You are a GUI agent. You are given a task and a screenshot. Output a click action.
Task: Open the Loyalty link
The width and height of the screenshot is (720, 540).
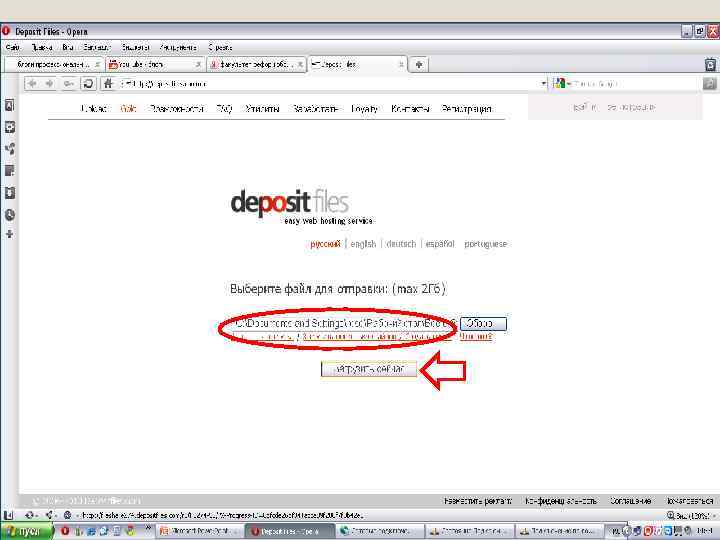click(364, 109)
